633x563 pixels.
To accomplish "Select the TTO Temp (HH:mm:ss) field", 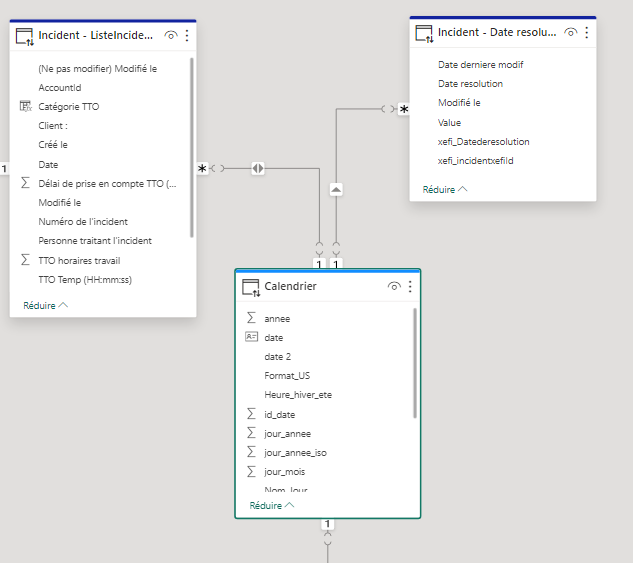I will pyautogui.click(x=85, y=280).
